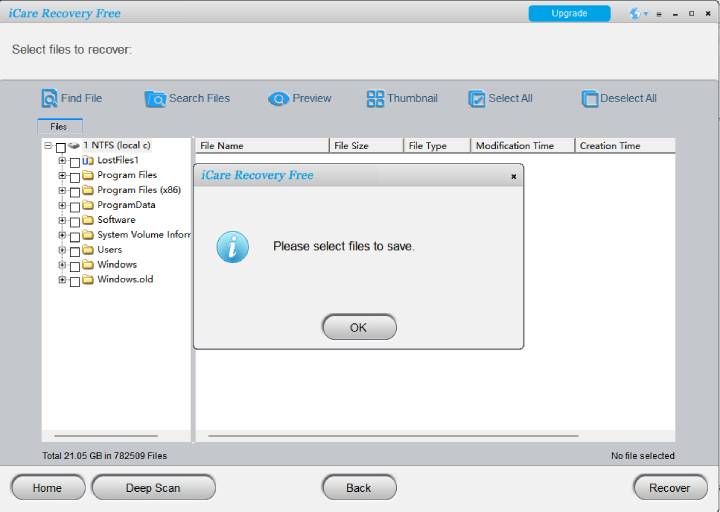This screenshot has height=512, width=720.
Task: Click the Select All checkmark icon
Action: coord(477,99)
